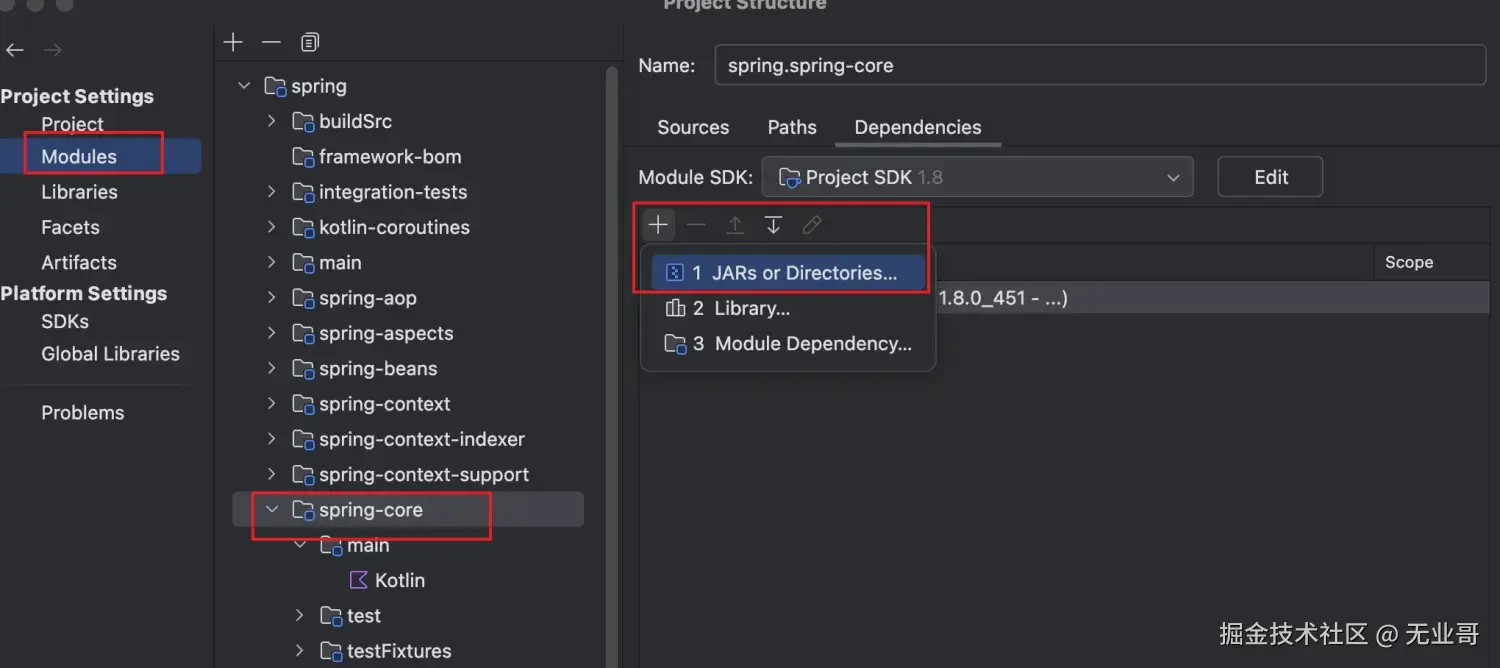Select the test node under spring-core
Image resolution: width=1500 pixels, height=668 pixels.
[363, 616]
